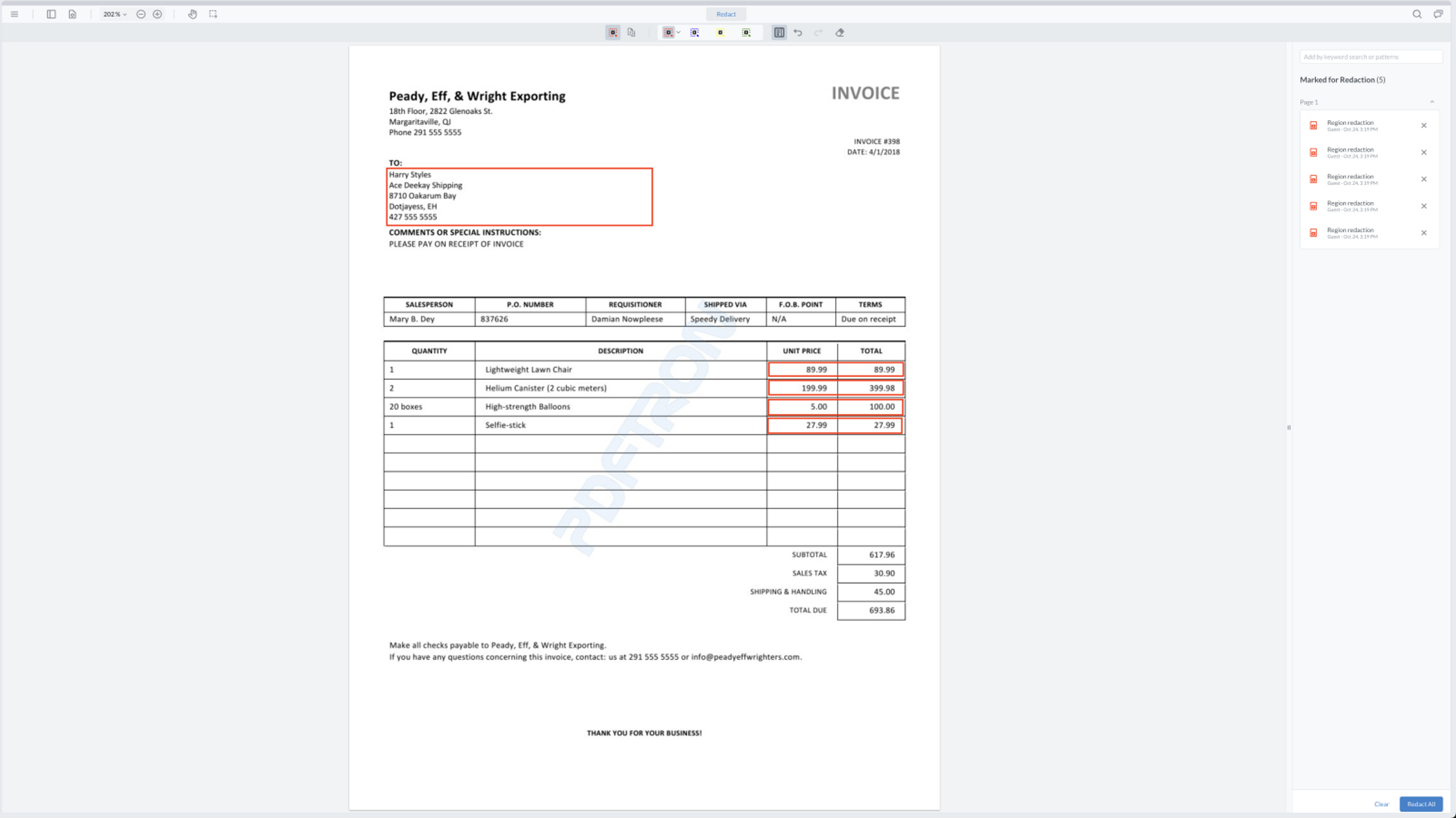Undo the last action
Viewport: 1456px width, 818px height.
click(797, 33)
